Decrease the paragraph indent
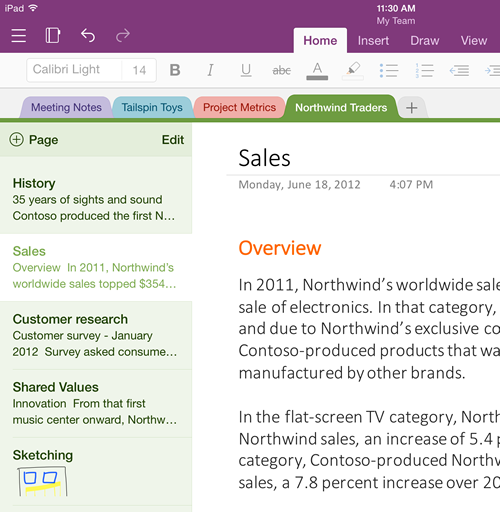 point(459,70)
